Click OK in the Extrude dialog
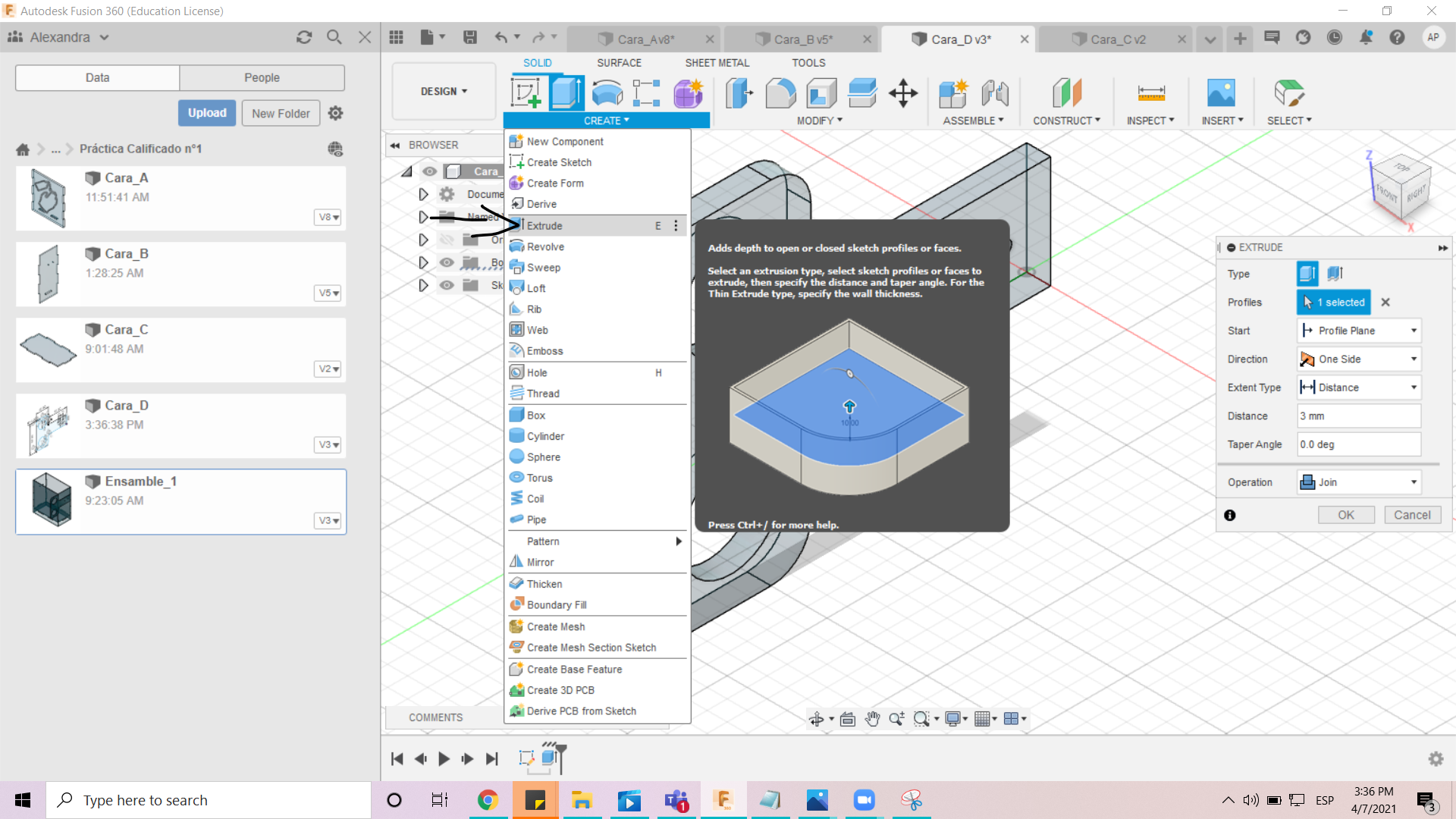1456x819 pixels. click(x=1345, y=515)
